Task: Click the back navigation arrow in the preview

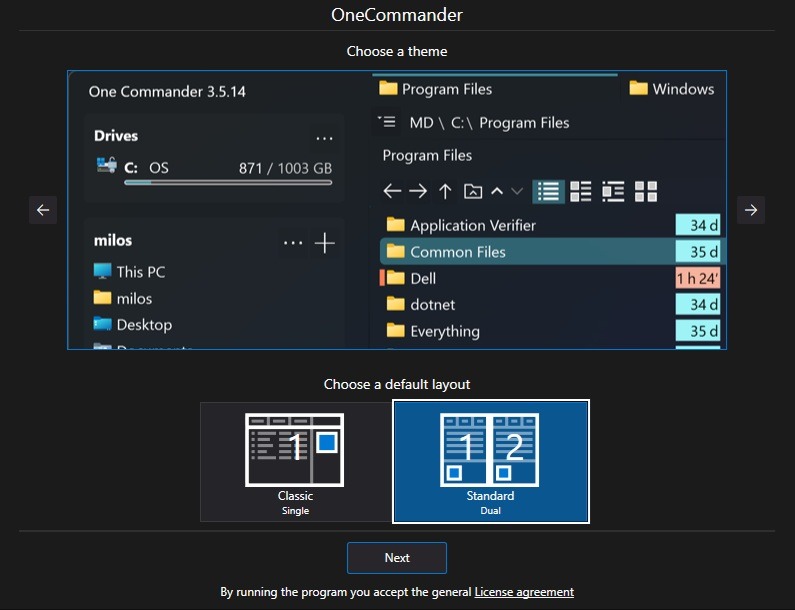Action: pyautogui.click(x=392, y=192)
